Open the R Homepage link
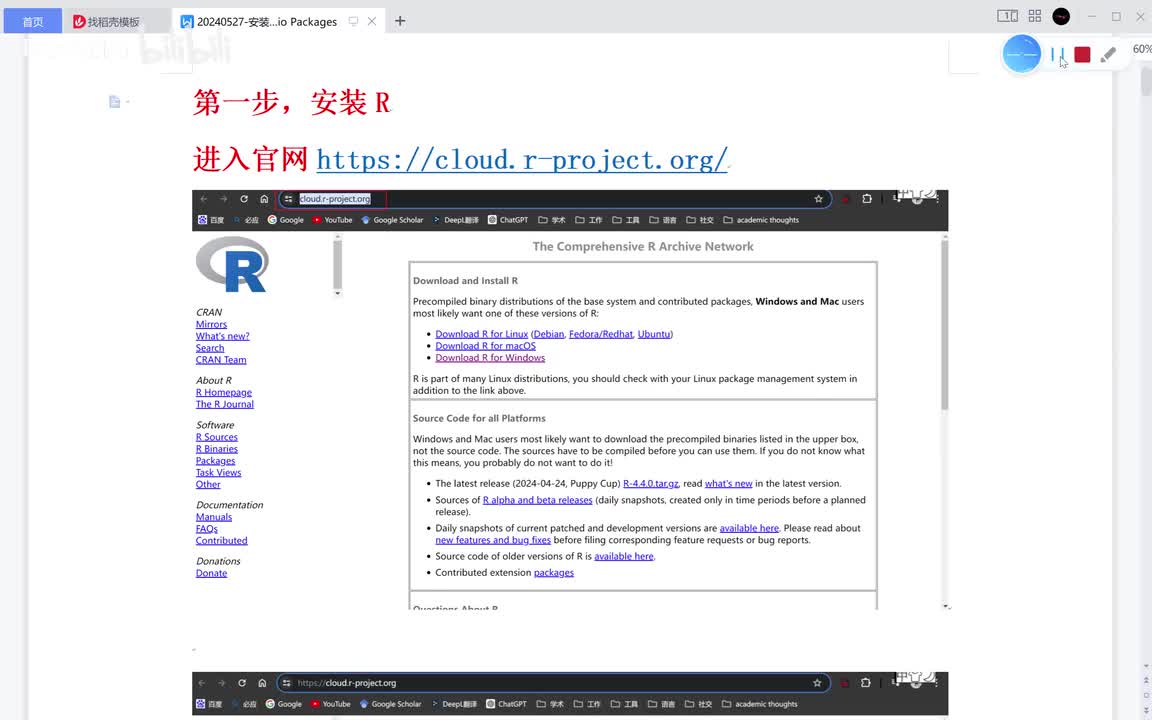 pyautogui.click(x=223, y=392)
